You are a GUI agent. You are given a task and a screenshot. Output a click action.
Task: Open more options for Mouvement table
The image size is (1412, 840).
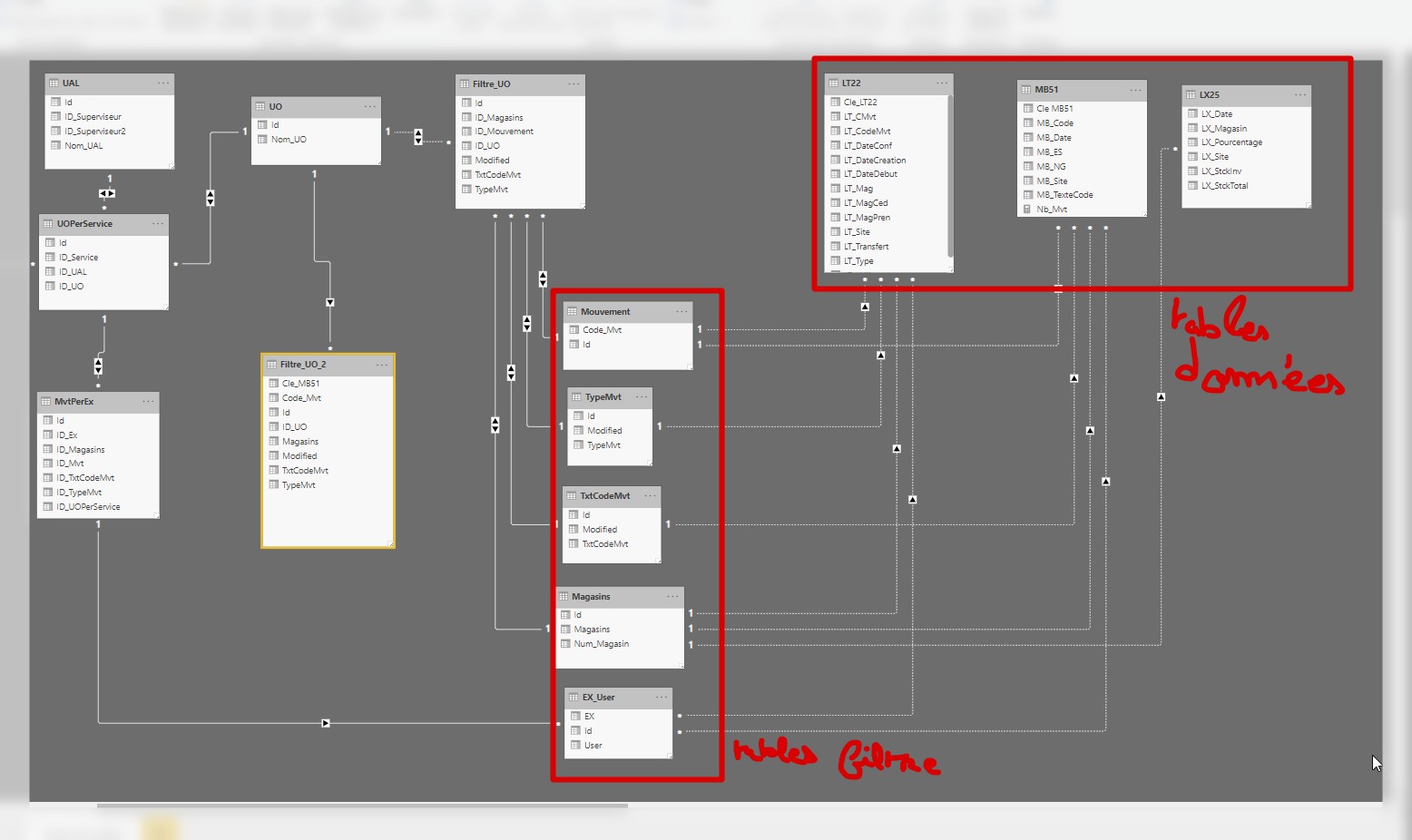click(x=681, y=311)
